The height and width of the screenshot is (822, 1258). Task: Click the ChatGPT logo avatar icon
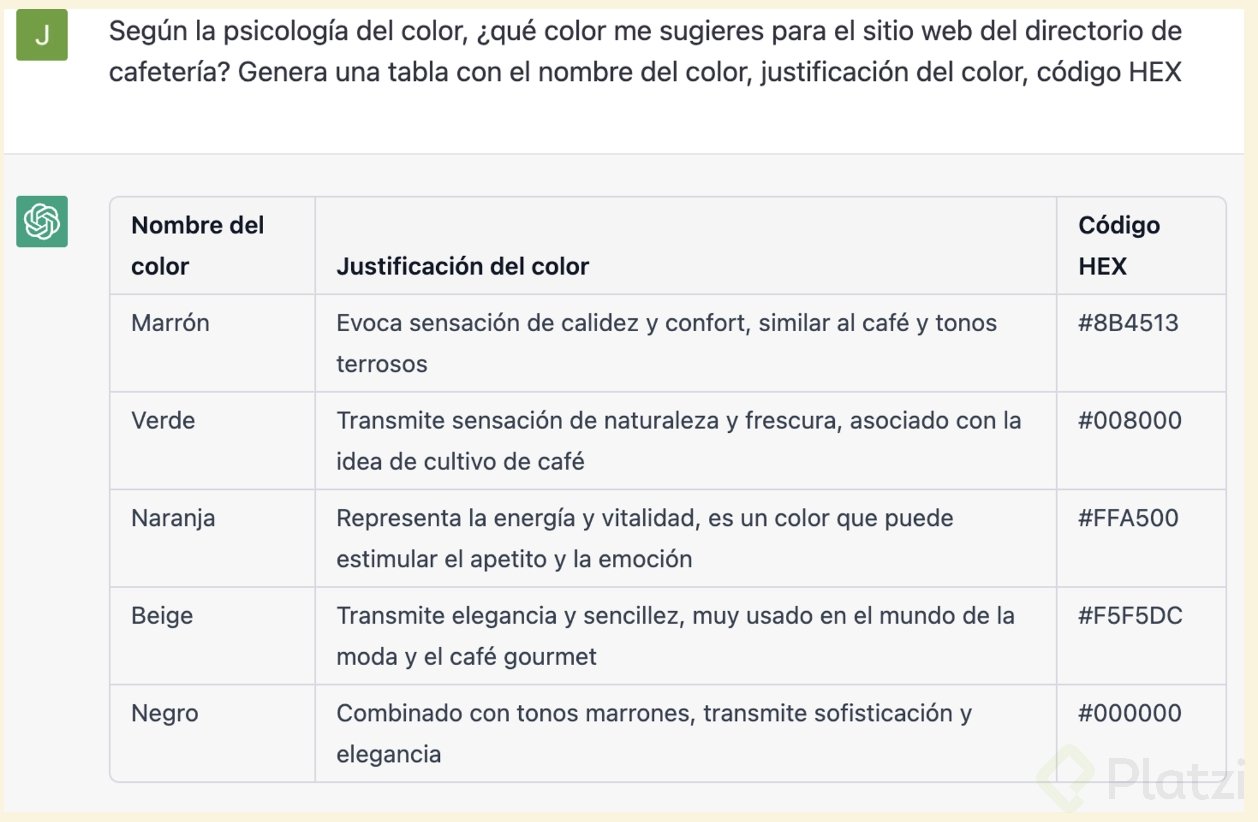point(42,221)
